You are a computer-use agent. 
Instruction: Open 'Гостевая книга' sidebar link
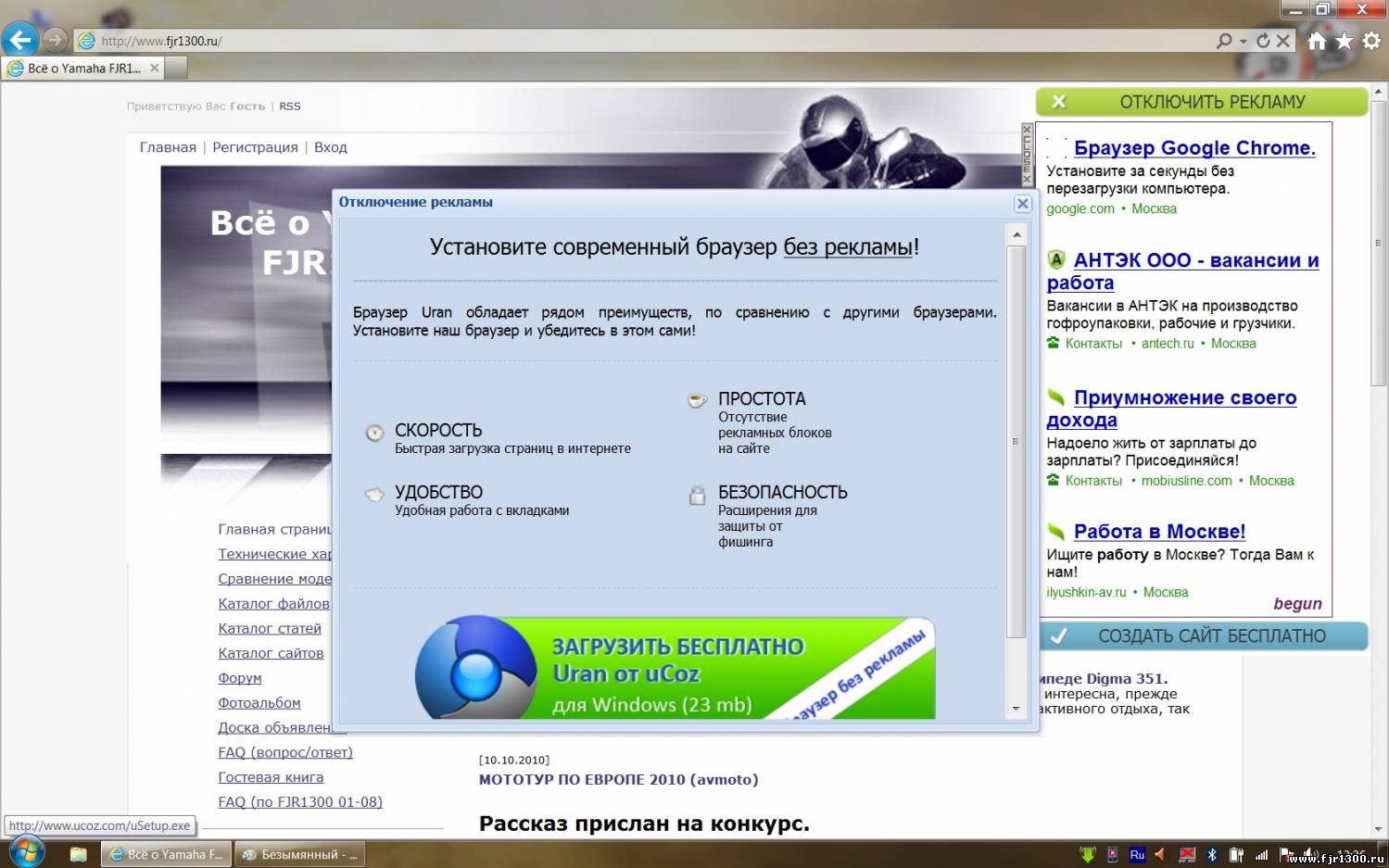(x=271, y=777)
